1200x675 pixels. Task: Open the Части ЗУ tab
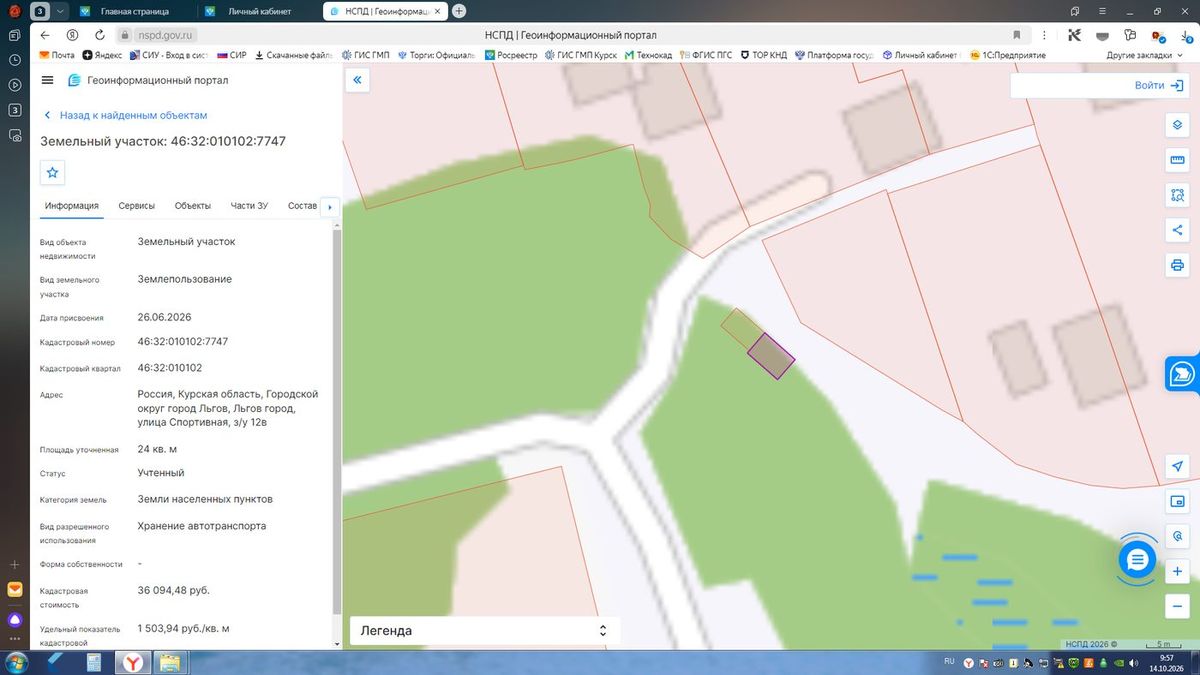(249, 206)
